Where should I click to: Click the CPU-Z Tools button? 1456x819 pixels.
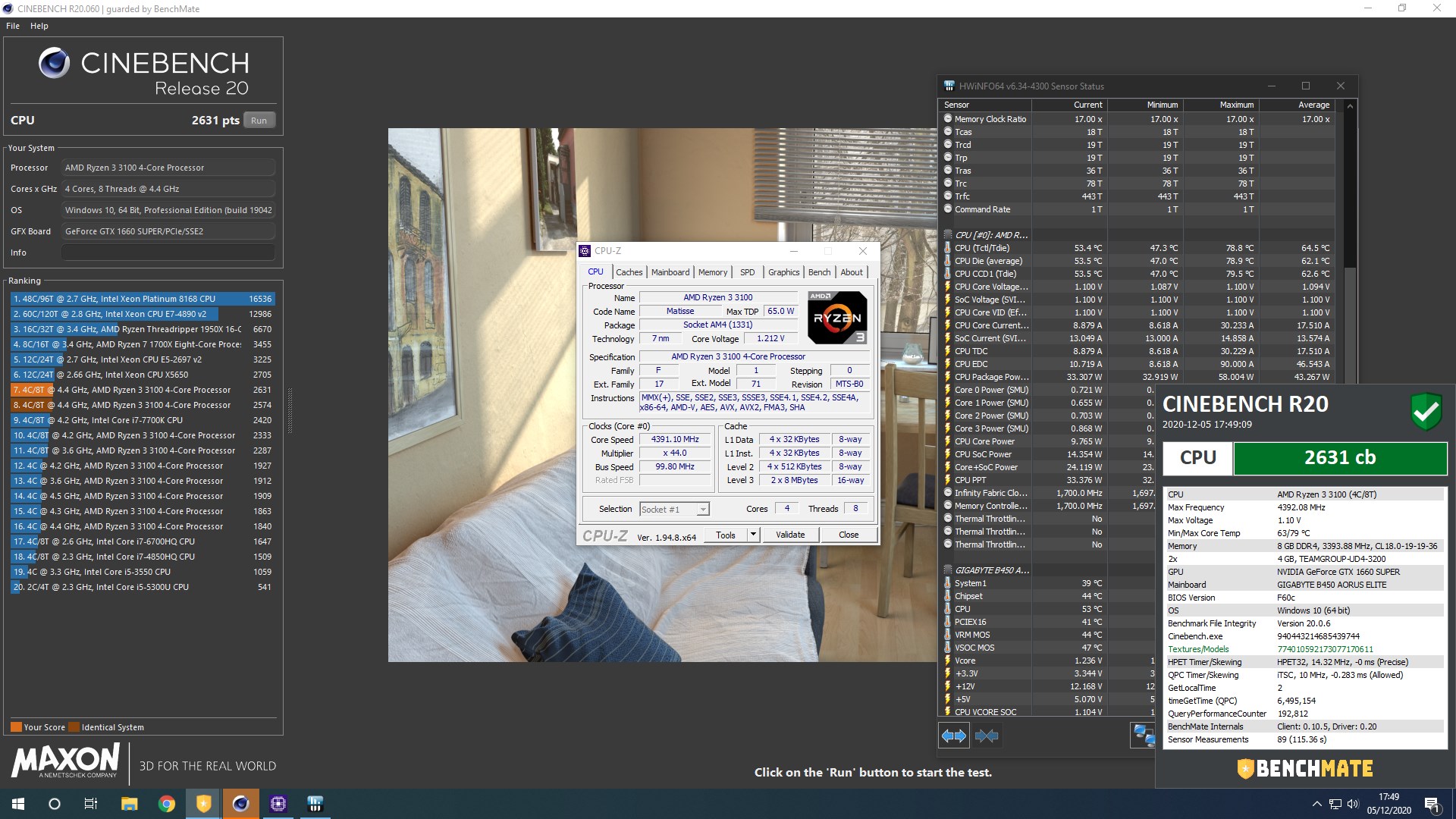tap(726, 535)
